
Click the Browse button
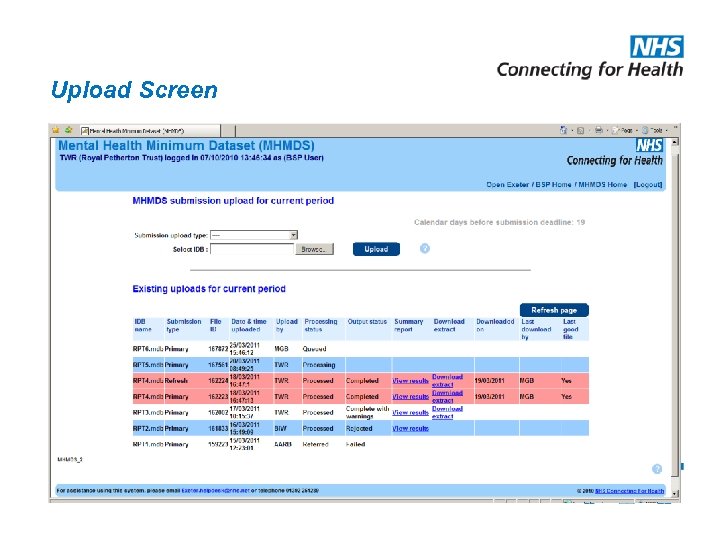(x=314, y=249)
